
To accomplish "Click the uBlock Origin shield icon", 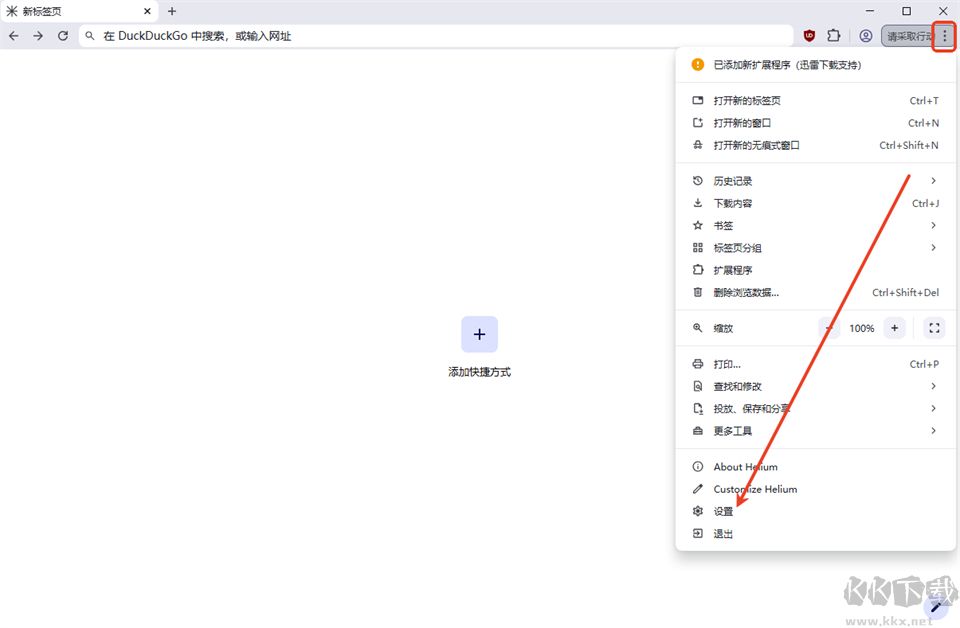I will 809,36.
